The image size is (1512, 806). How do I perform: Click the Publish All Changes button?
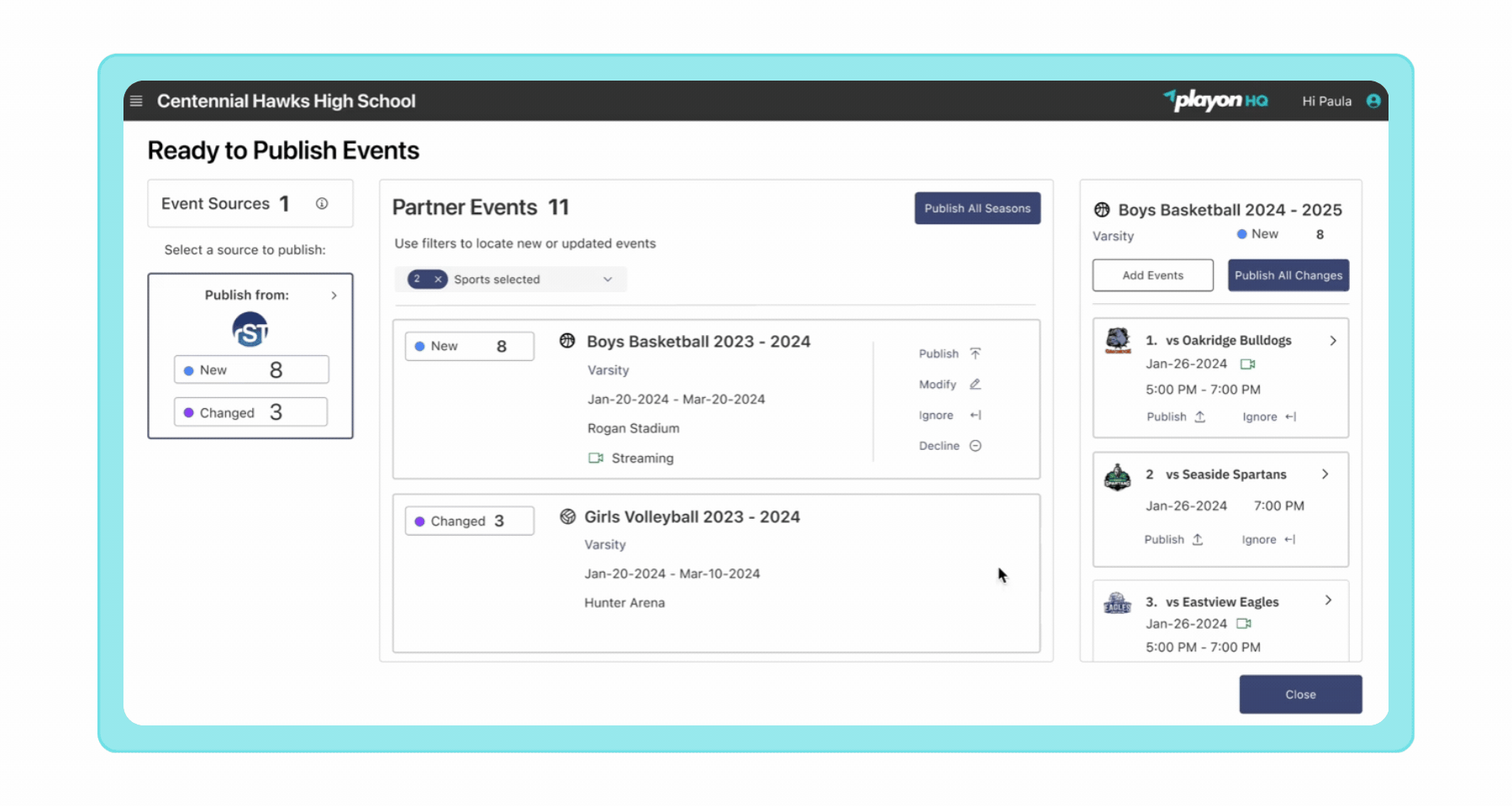pyautogui.click(x=1288, y=275)
